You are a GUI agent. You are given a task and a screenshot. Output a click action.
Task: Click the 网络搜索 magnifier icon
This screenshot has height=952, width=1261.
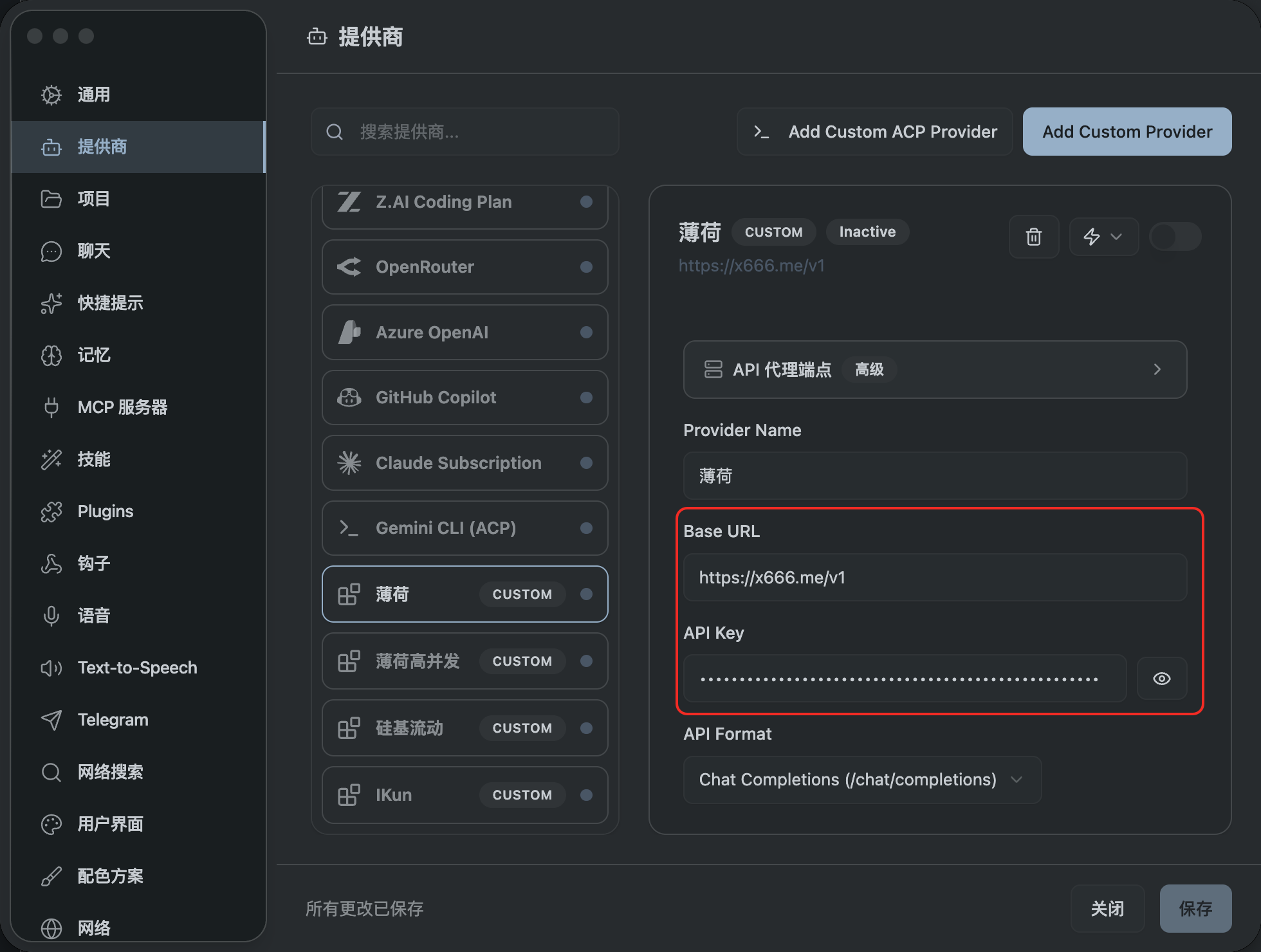[x=51, y=772]
